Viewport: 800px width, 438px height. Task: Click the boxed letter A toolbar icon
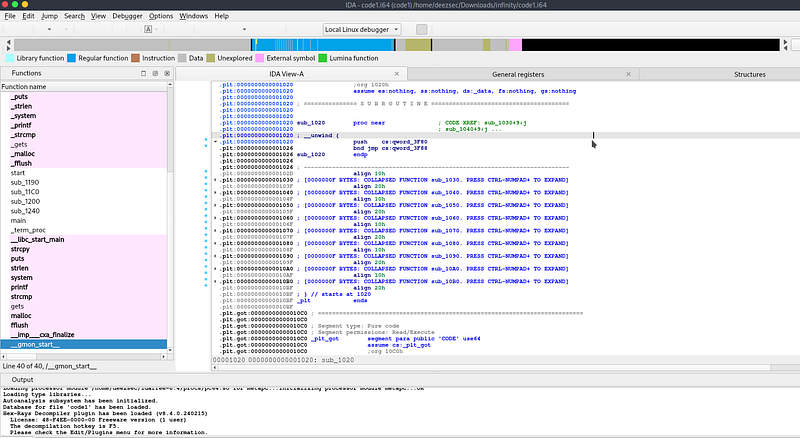(x=148, y=29)
